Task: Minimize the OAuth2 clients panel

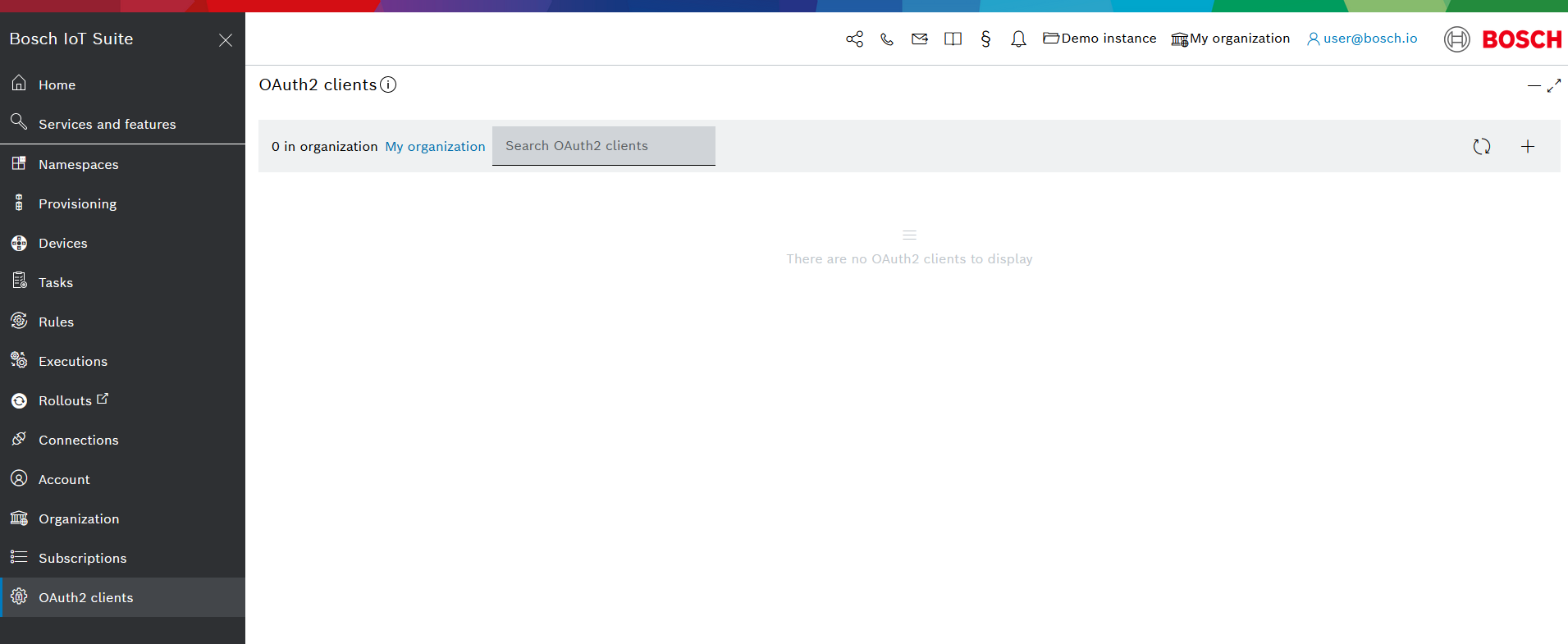Action: tap(1534, 85)
